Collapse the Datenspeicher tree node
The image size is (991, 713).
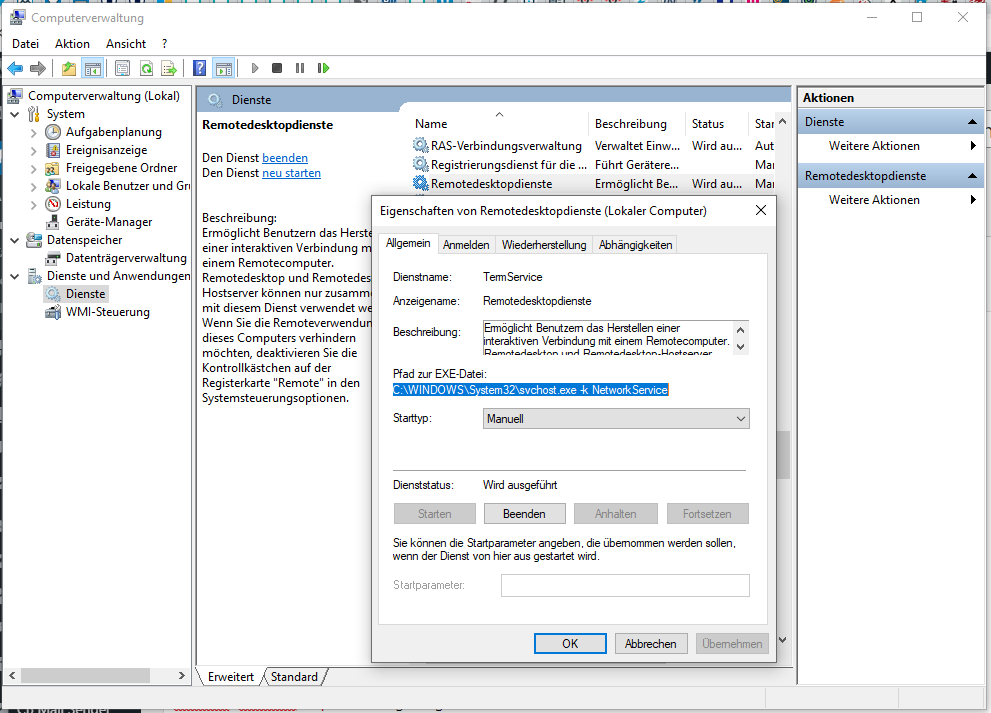(14, 240)
